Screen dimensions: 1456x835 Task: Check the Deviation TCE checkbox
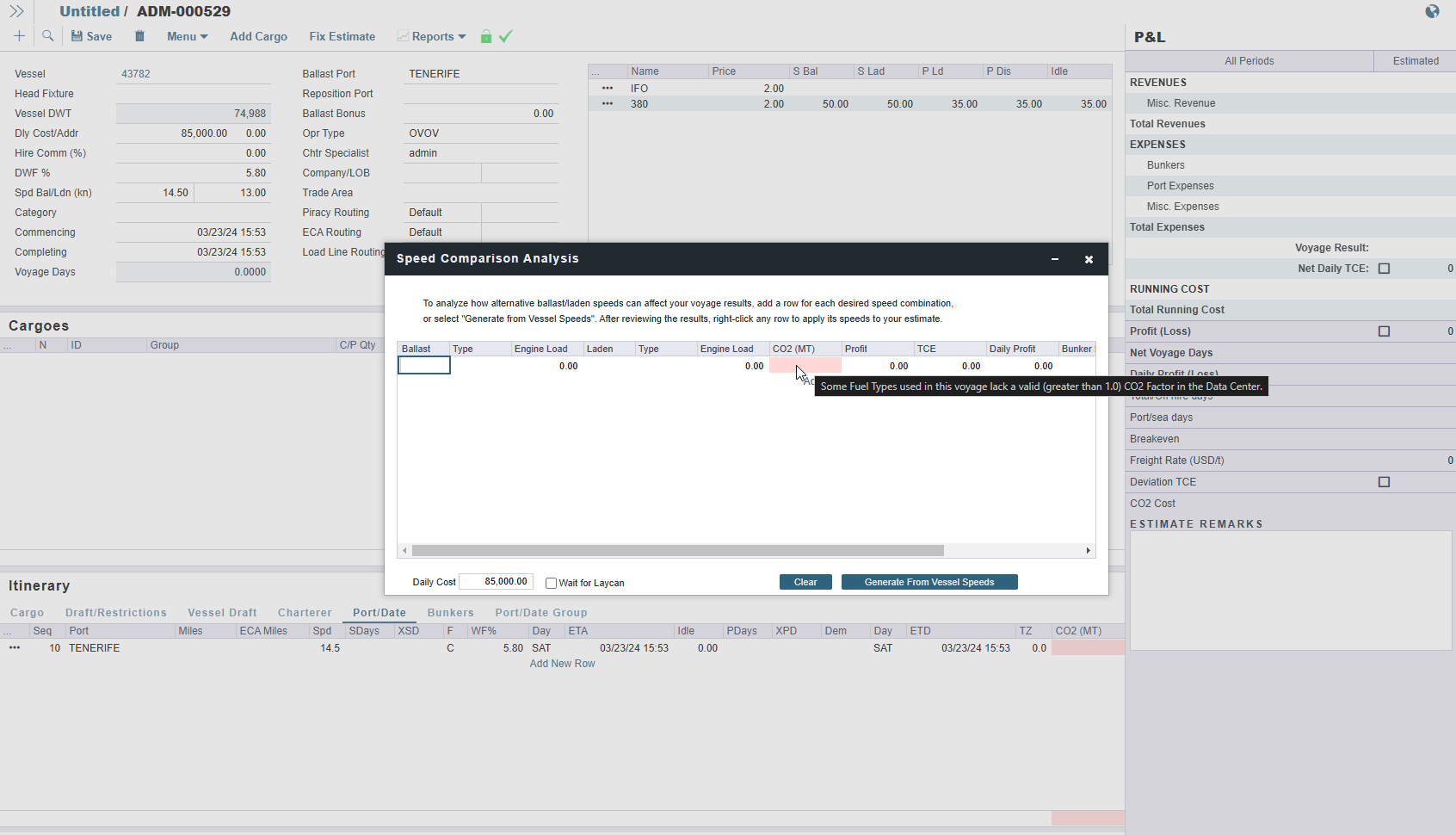coord(1384,481)
